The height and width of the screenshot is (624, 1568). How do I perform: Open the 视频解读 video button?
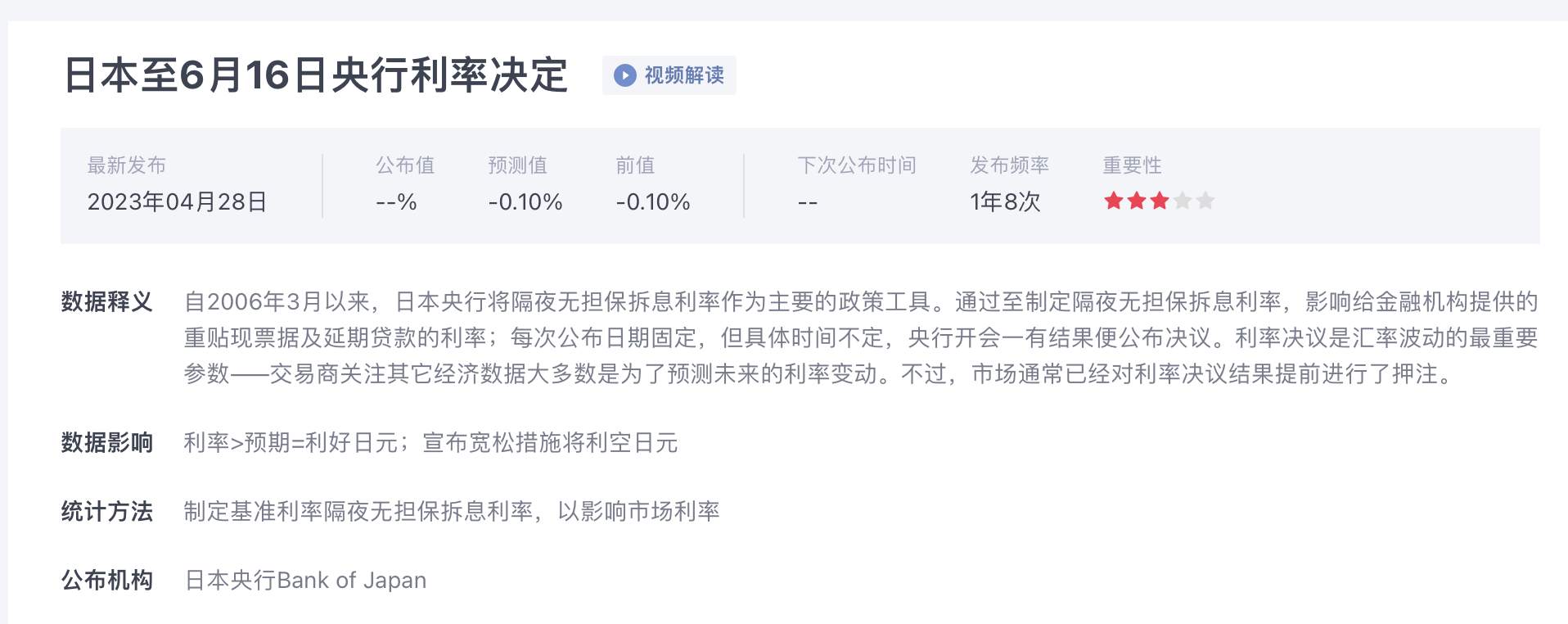point(669,75)
